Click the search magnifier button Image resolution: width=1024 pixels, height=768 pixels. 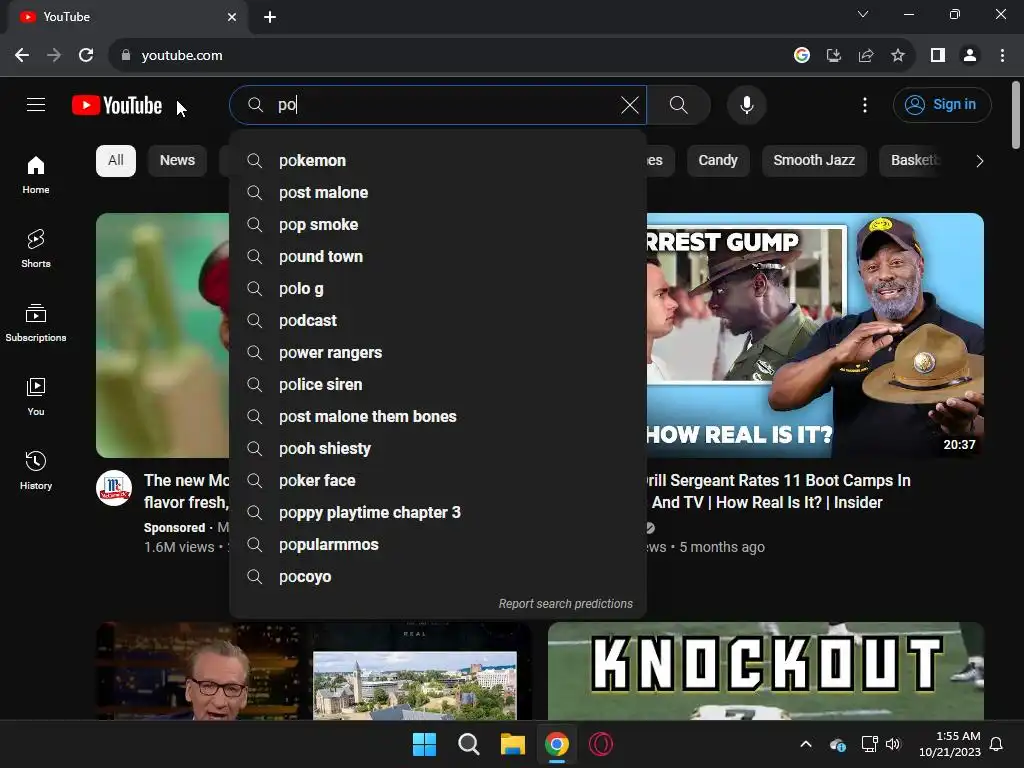pyautogui.click(x=679, y=105)
